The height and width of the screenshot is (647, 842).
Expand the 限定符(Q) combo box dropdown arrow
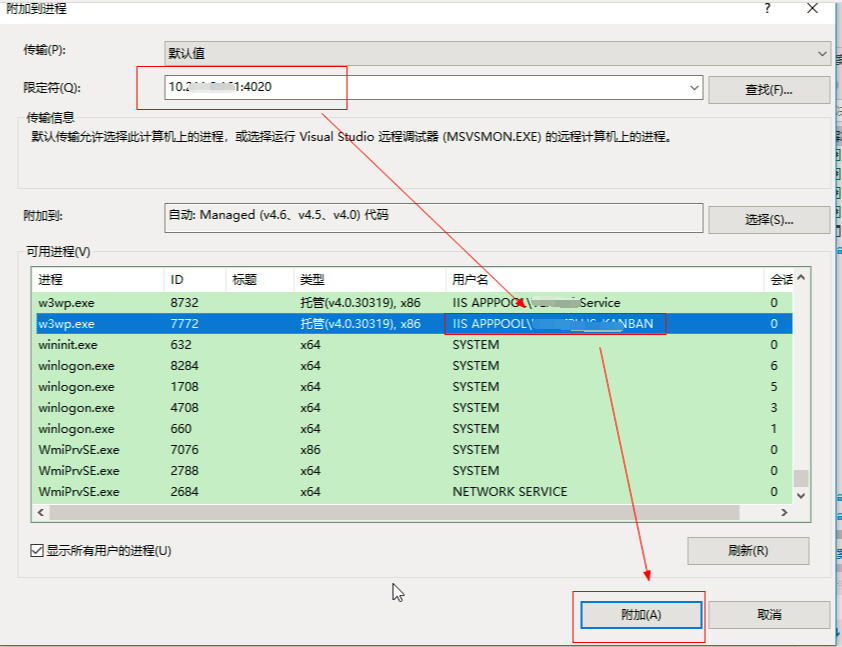click(x=696, y=88)
